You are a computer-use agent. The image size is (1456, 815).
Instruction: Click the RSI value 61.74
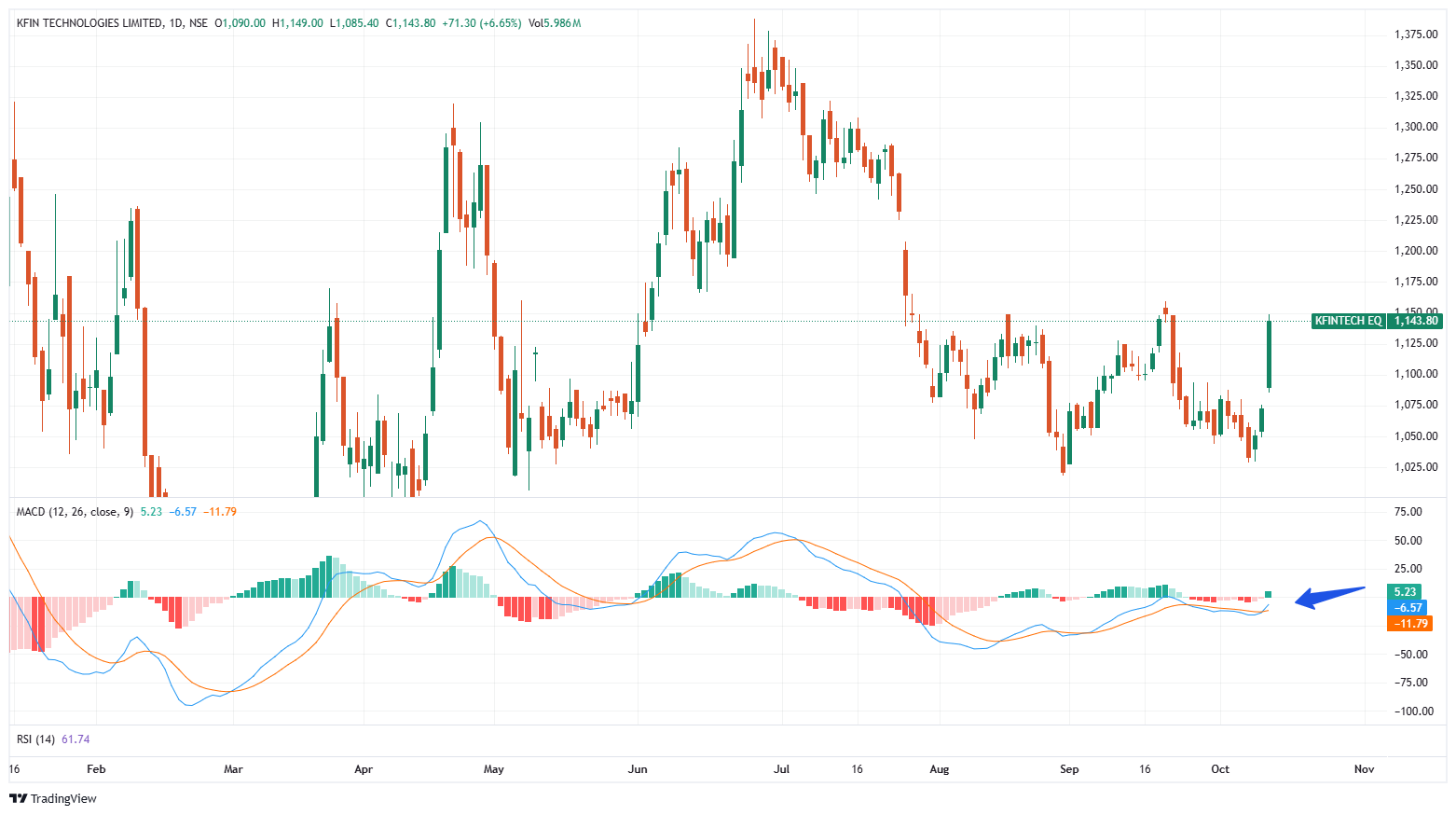[76, 739]
